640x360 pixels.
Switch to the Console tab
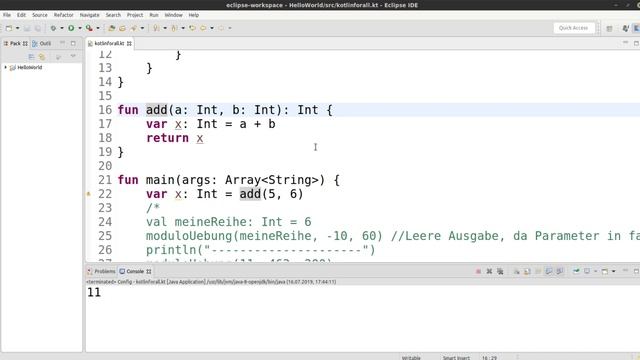[x=135, y=271]
